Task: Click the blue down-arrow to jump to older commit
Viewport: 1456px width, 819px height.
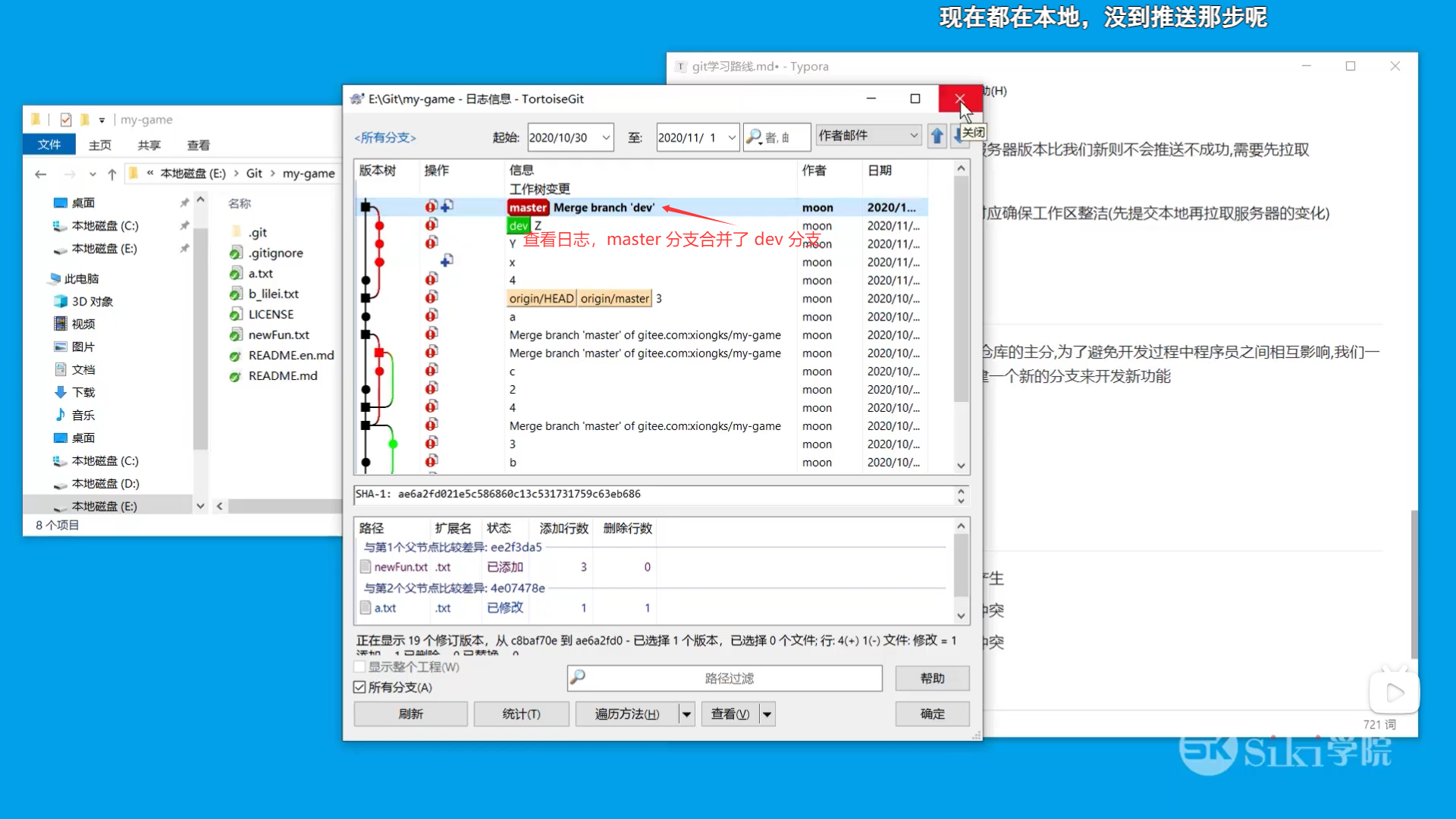Action: tap(959, 136)
